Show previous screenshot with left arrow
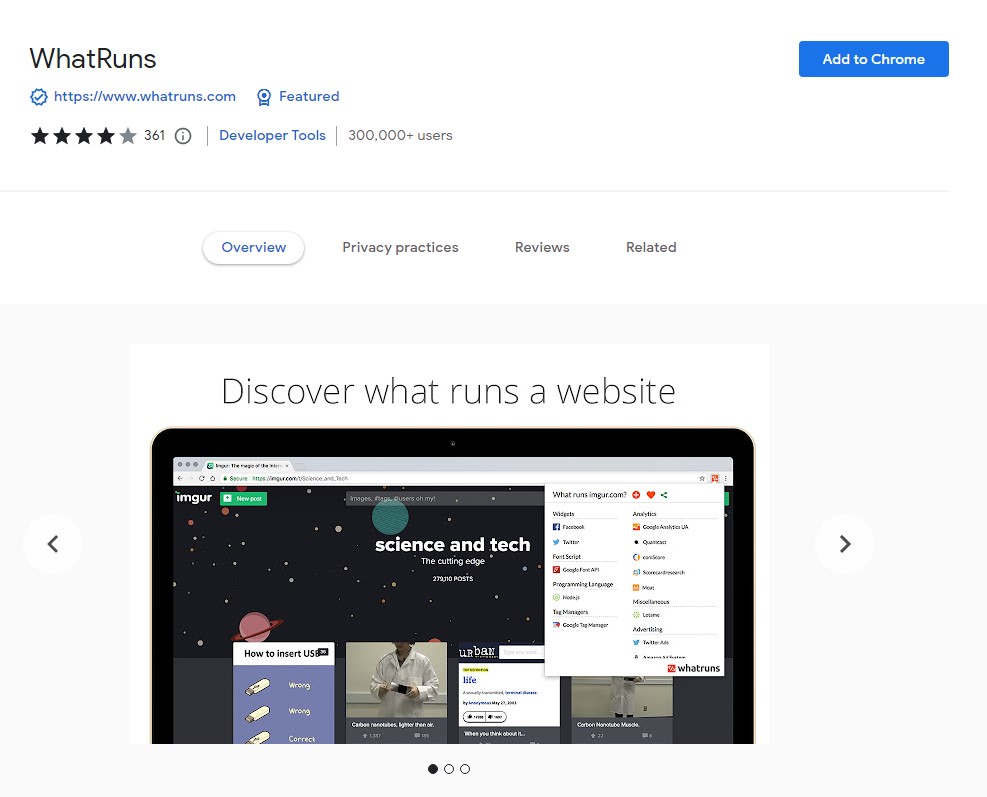This screenshot has height=797, width=987. coord(53,544)
